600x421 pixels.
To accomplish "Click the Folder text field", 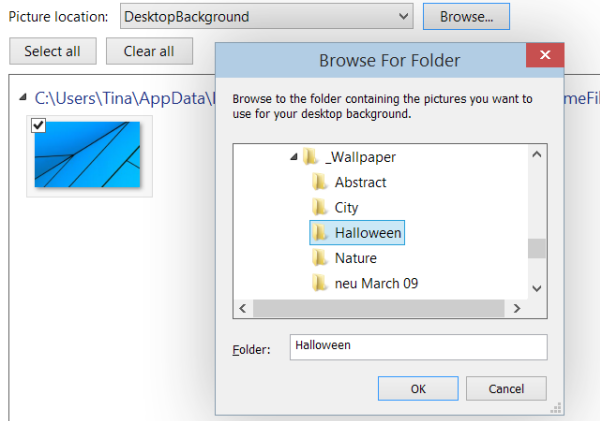I will click(419, 347).
